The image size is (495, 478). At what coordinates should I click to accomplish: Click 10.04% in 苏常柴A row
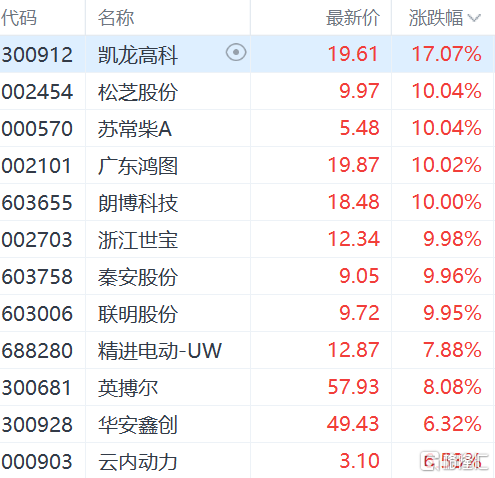[447, 128]
